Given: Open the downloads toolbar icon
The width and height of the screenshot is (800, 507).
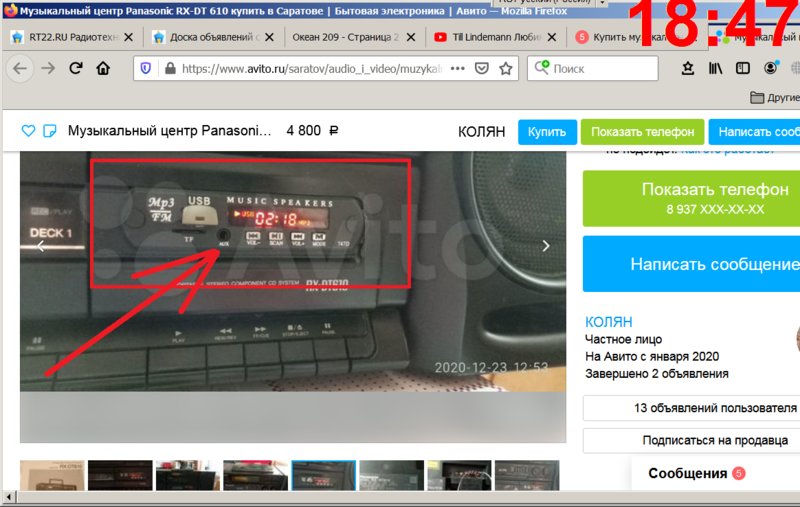Looking at the screenshot, I should [688, 68].
